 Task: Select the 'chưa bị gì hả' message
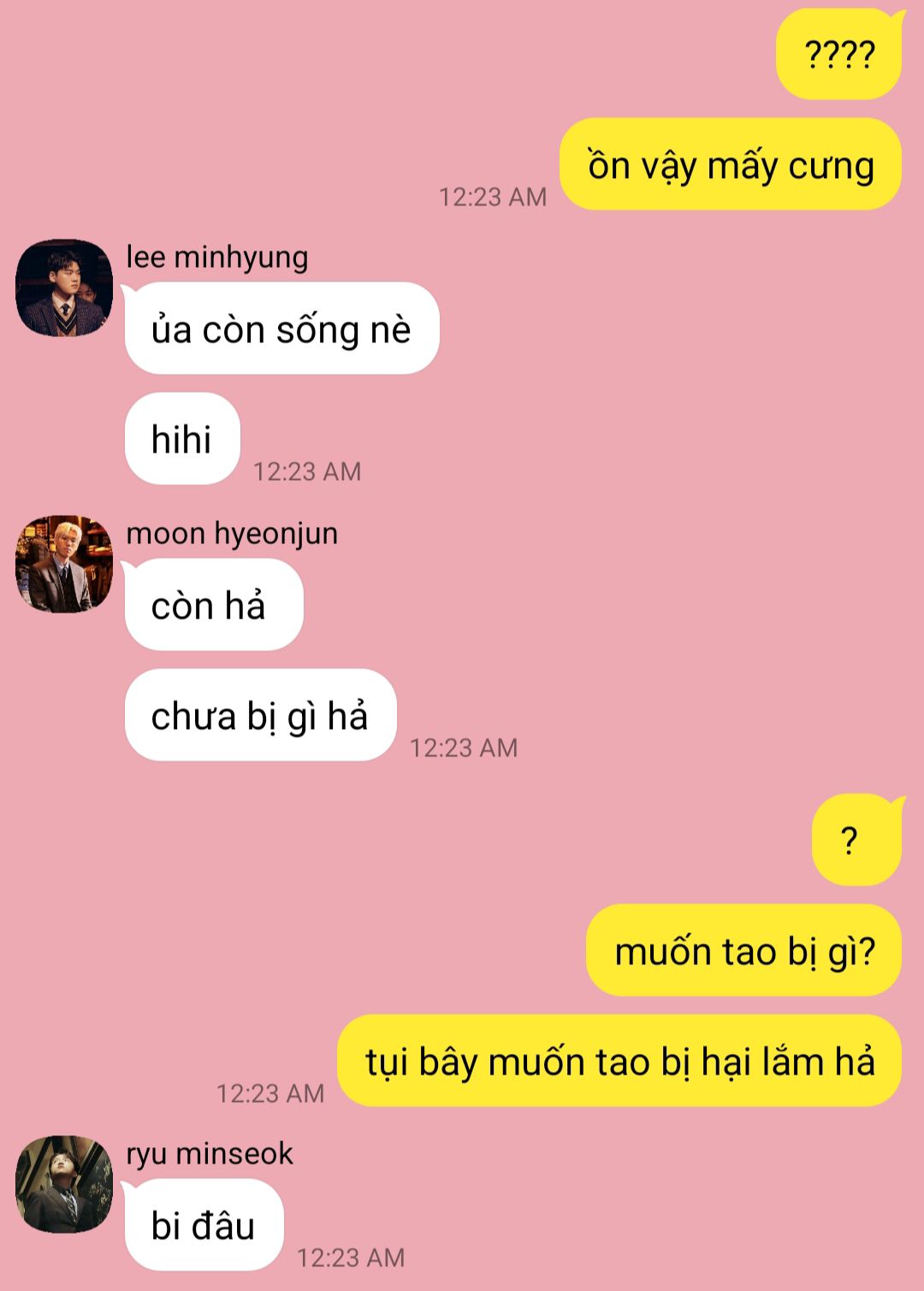(x=261, y=715)
